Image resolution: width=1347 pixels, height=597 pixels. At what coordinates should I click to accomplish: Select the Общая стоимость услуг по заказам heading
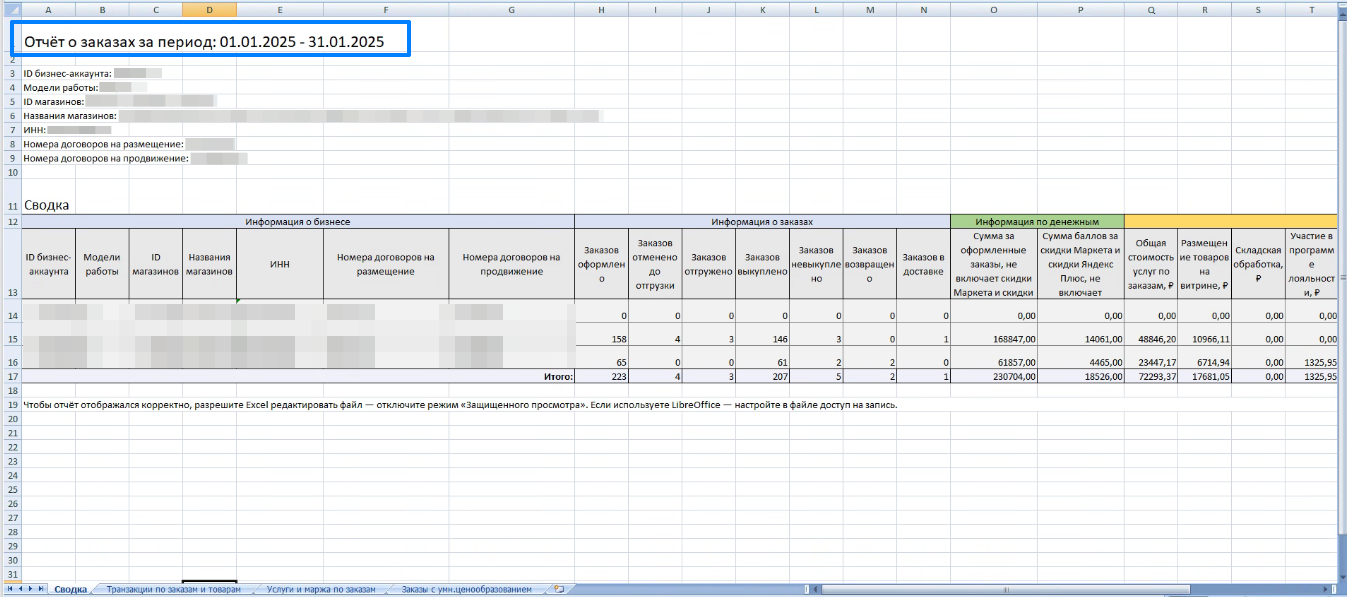[1151, 263]
